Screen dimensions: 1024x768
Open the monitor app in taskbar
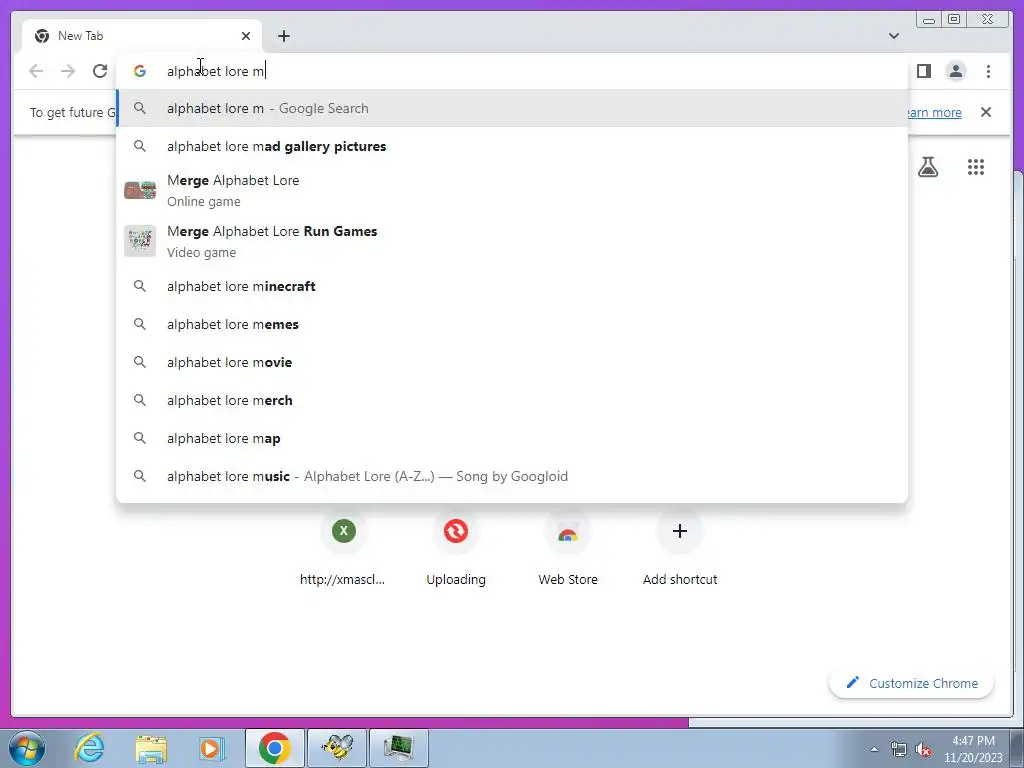point(399,748)
